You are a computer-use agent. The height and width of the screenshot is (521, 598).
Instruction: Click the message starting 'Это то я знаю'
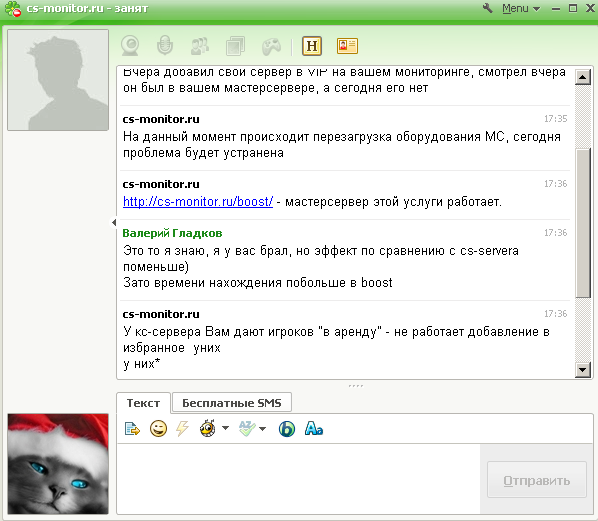320,267
